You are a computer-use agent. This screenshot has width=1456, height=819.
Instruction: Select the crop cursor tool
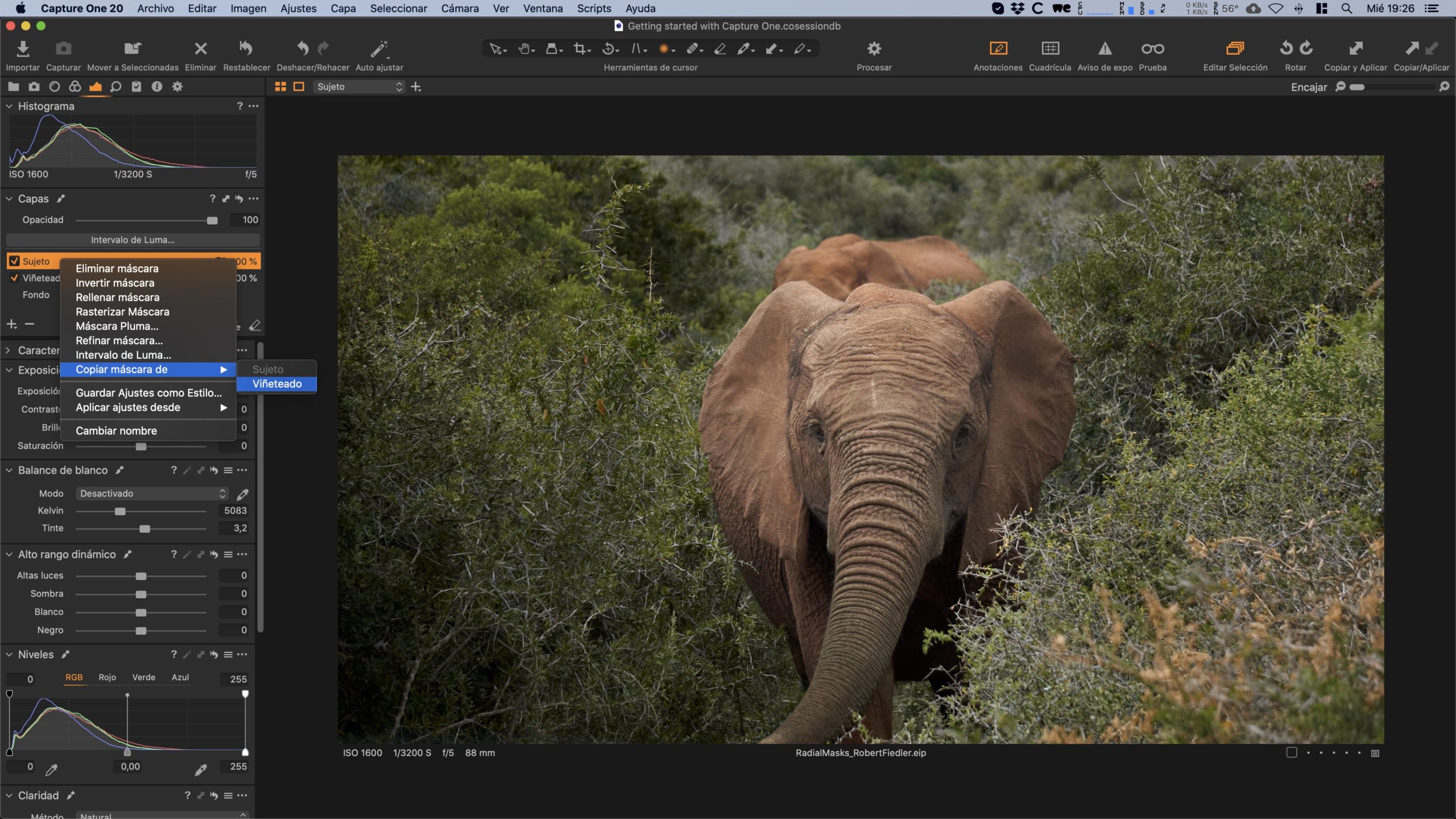[581, 49]
